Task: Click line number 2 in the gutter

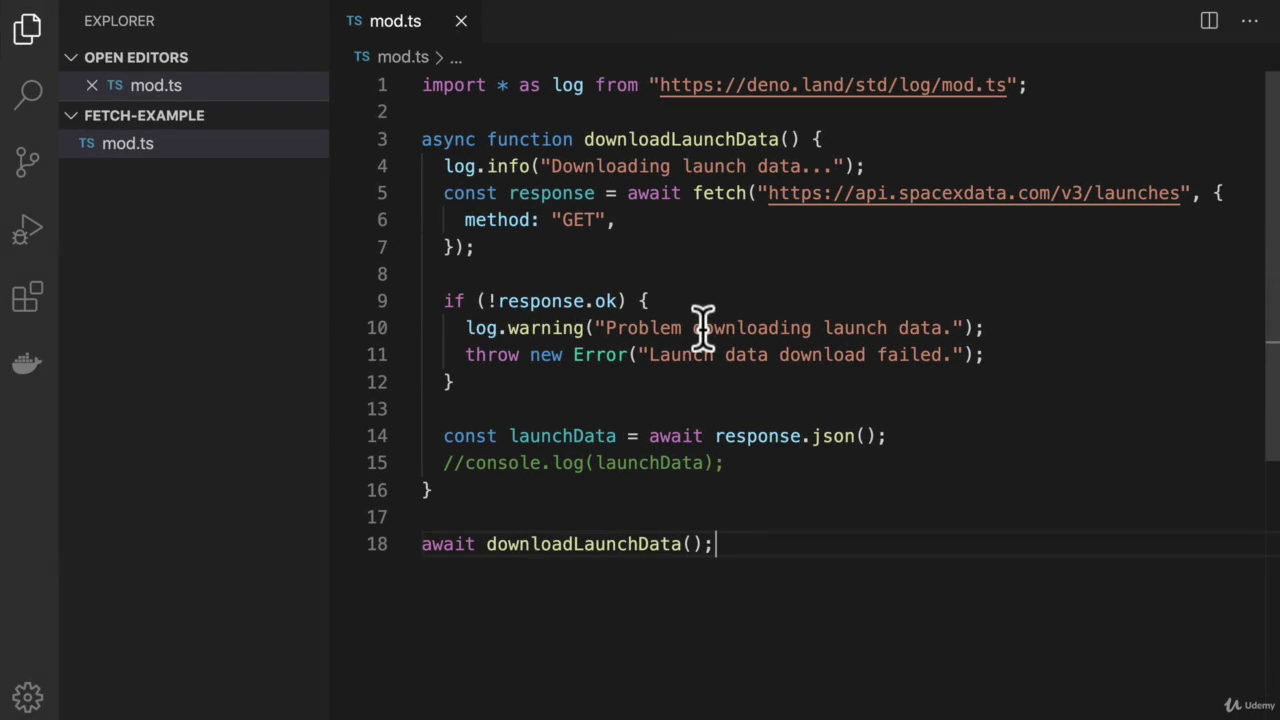Action: coord(382,112)
